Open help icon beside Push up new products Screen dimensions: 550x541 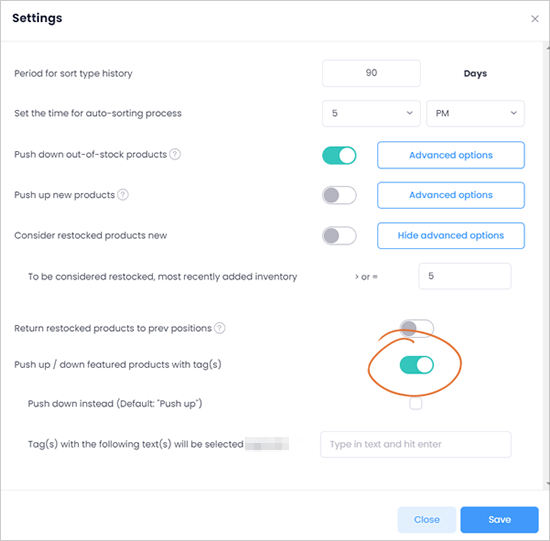(123, 194)
